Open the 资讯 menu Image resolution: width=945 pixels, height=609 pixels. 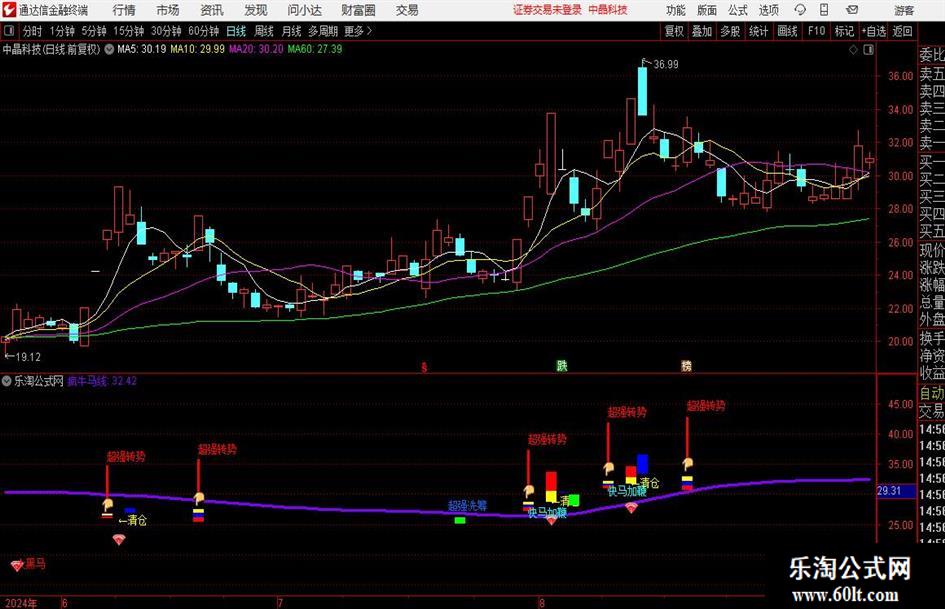pyautogui.click(x=212, y=10)
